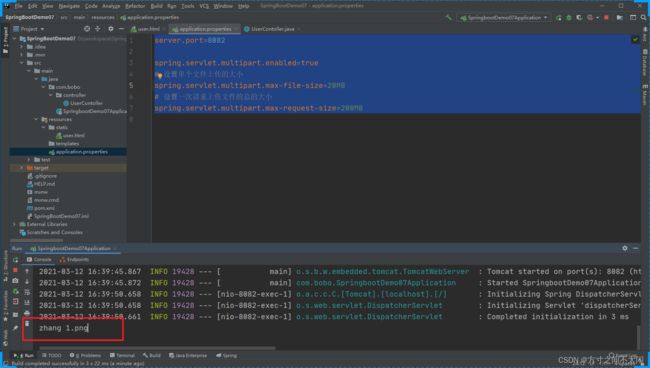Viewport: 650px width, 368px height.
Task: Toggle soft-wrap icon in console gutter
Action: coord(27,292)
